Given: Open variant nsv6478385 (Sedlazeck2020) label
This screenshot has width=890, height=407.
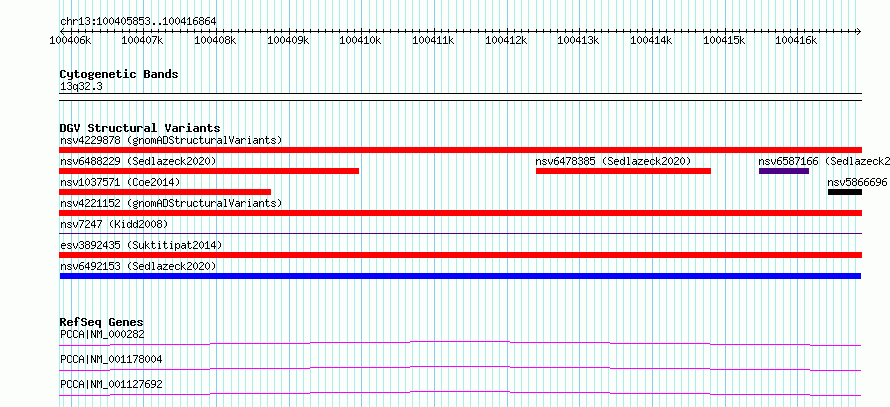Looking at the screenshot, I should (613, 161).
